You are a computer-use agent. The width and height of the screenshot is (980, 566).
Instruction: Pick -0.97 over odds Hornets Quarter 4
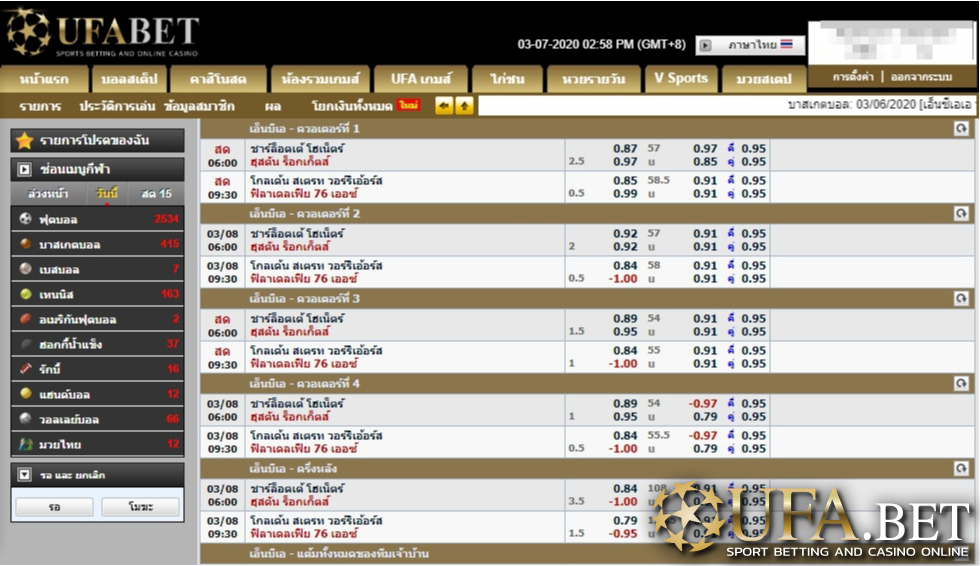(703, 404)
